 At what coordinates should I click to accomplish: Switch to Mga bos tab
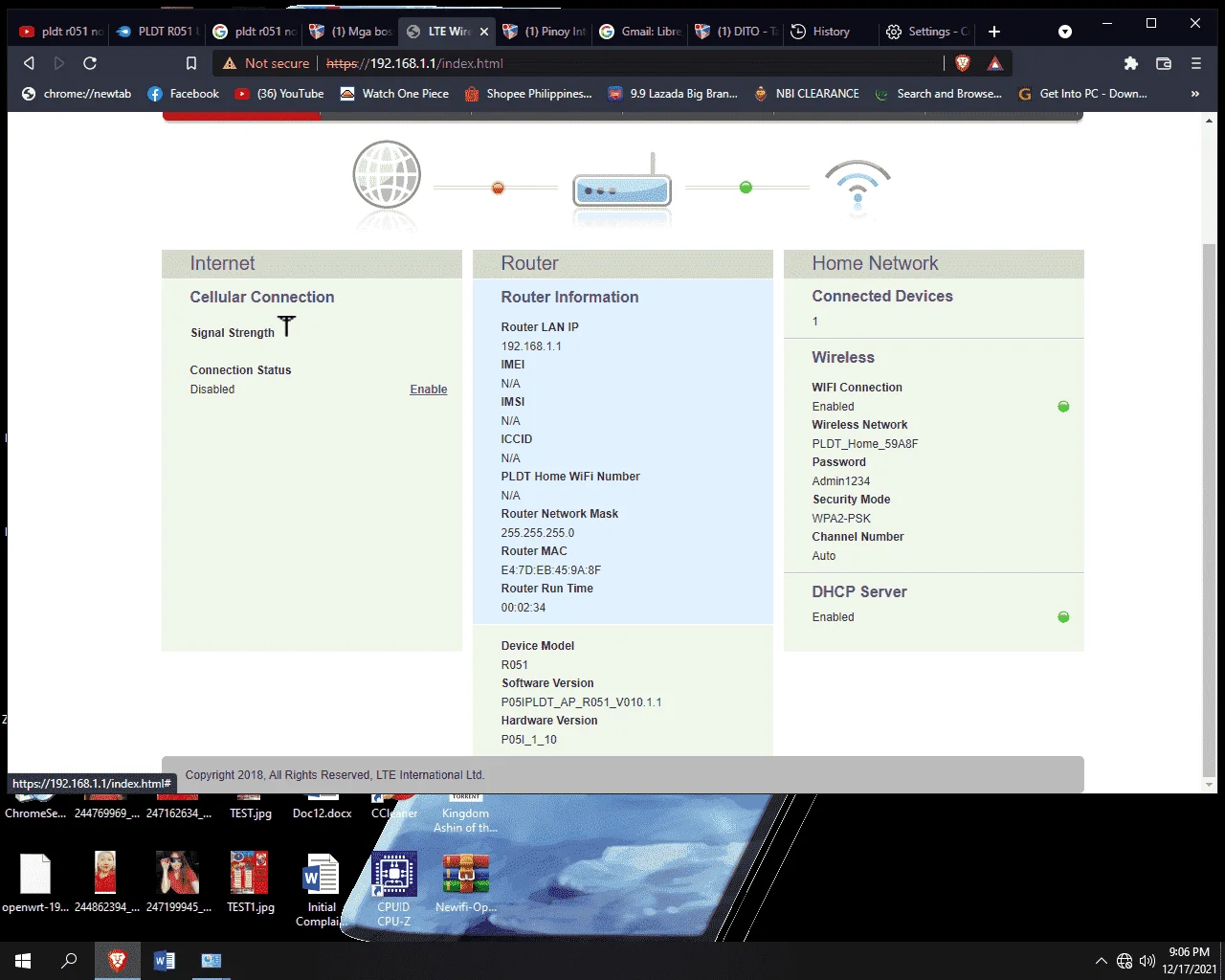pos(351,32)
